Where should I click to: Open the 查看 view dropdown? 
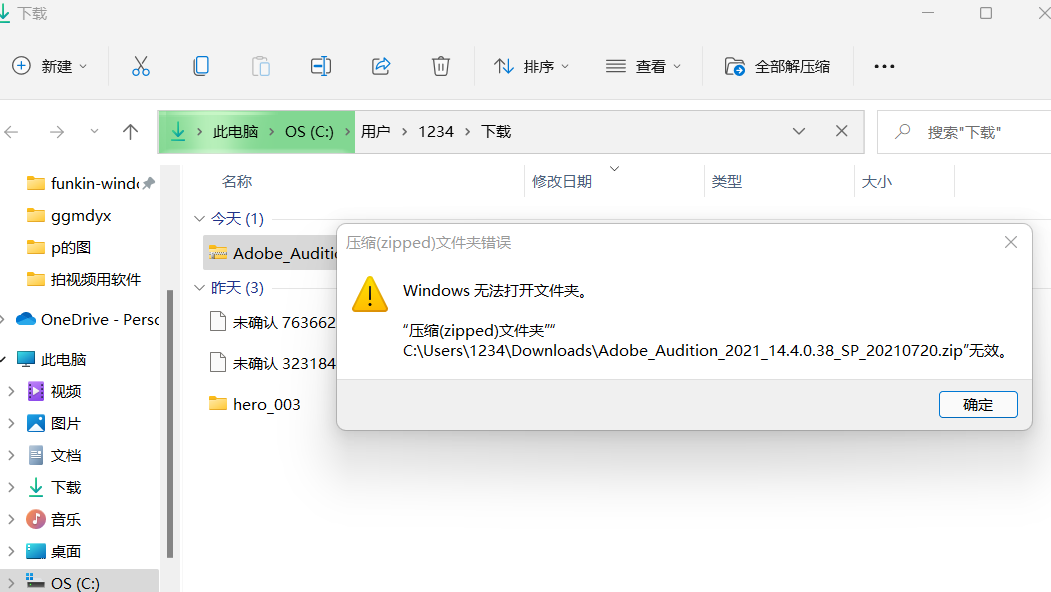643,66
